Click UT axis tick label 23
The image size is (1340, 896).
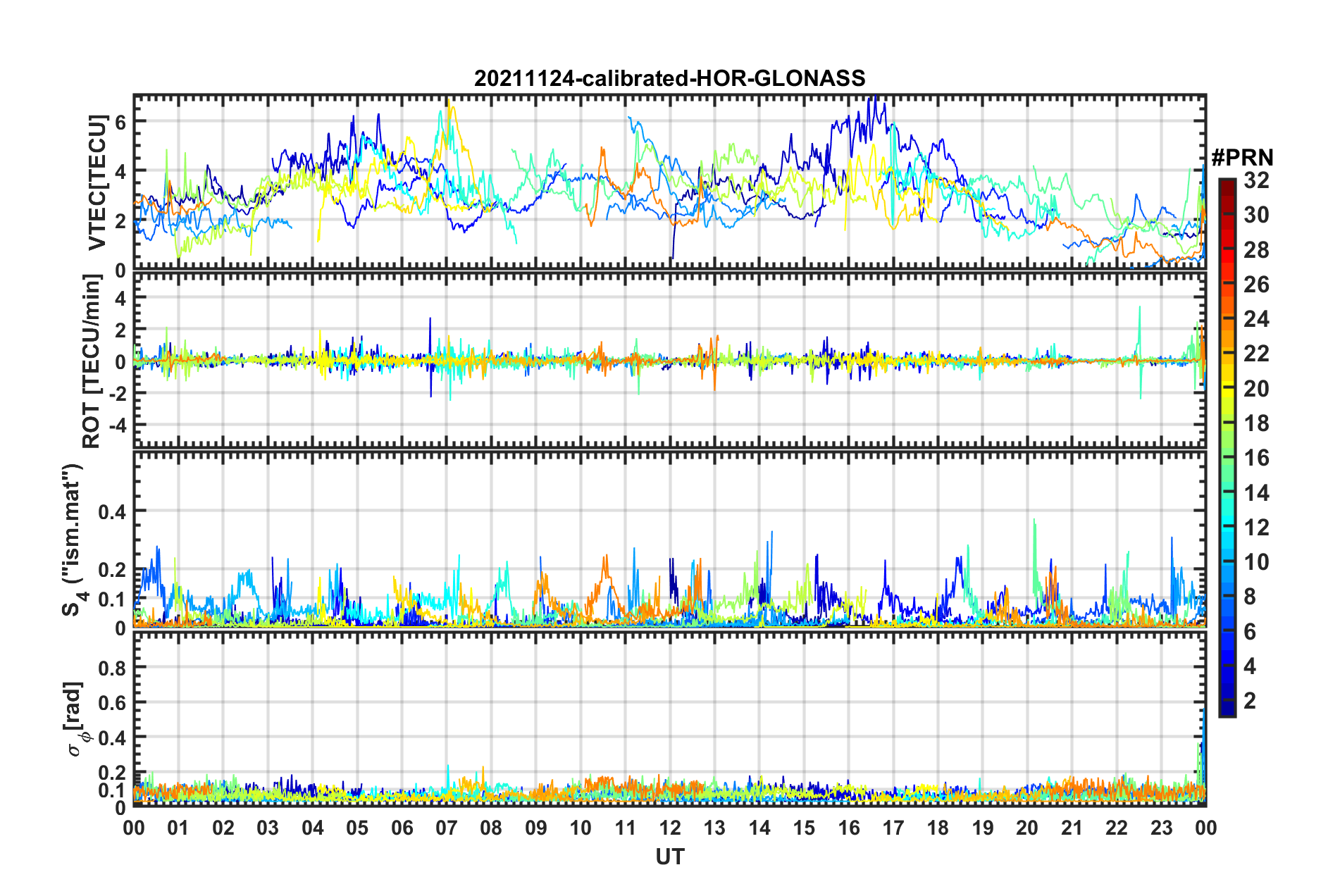pos(1162,828)
